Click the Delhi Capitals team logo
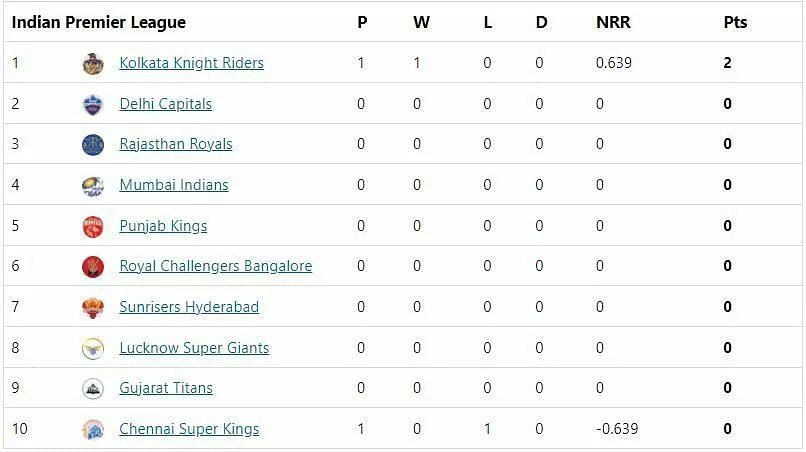 coord(93,104)
